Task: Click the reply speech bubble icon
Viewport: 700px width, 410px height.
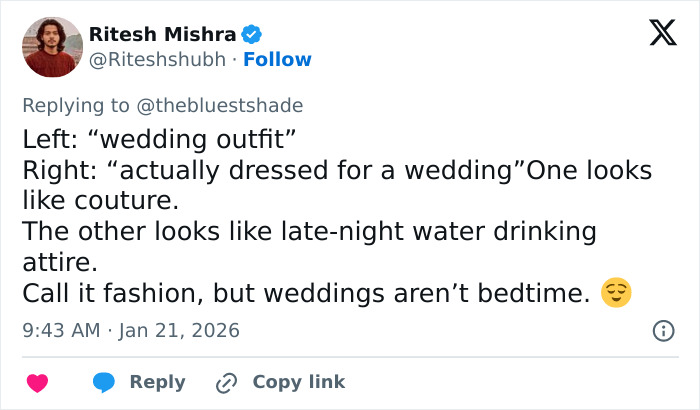Action: [104, 382]
